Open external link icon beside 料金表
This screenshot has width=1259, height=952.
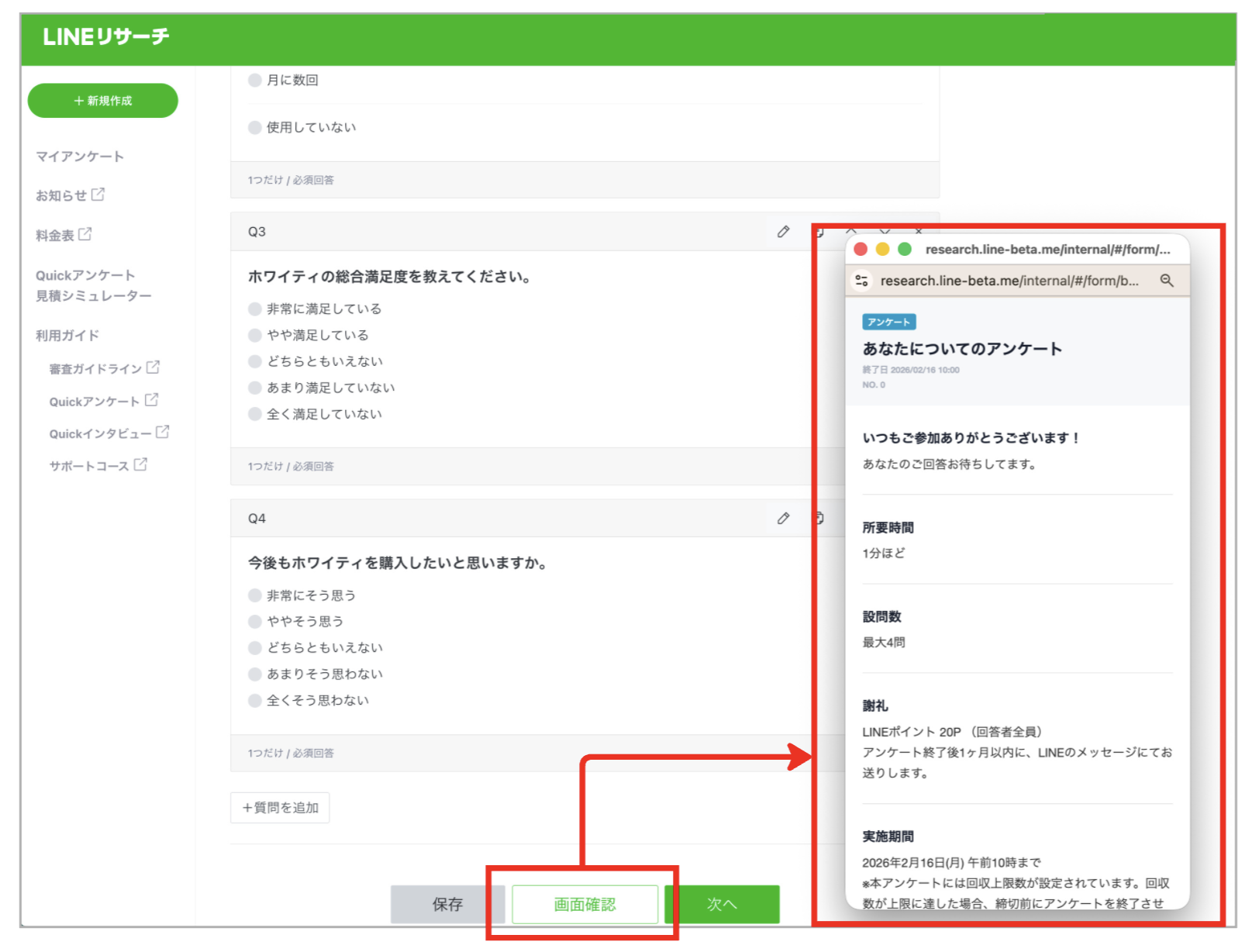click(85, 234)
